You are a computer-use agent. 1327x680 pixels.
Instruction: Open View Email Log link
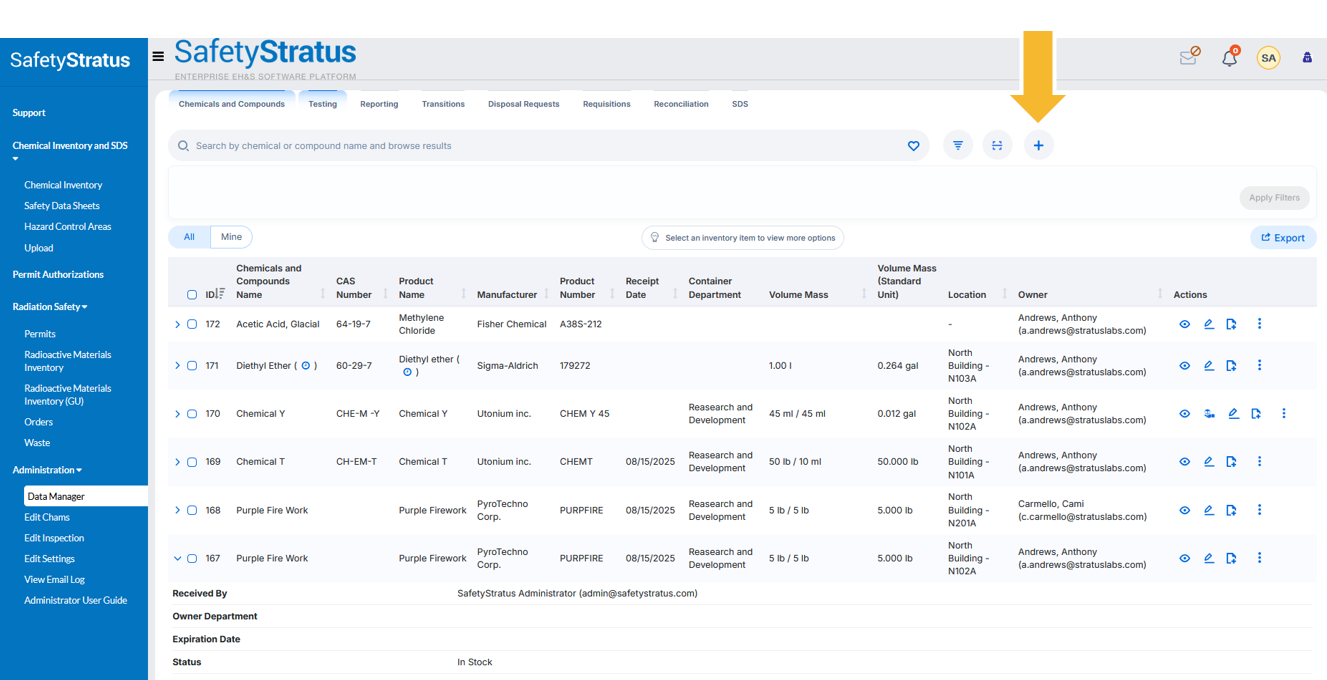[55, 580]
